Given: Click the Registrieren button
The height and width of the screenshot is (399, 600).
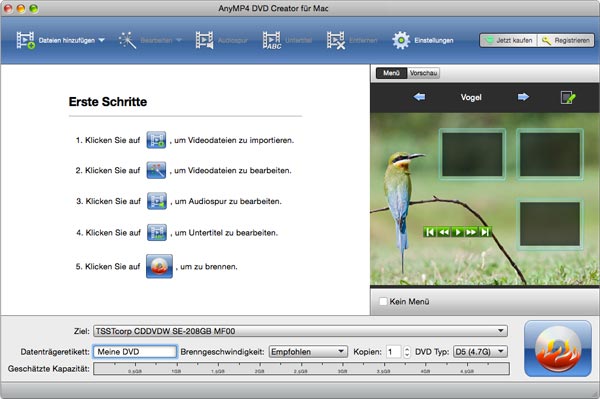Looking at the screenshot, I should click(x=566, y=40).
